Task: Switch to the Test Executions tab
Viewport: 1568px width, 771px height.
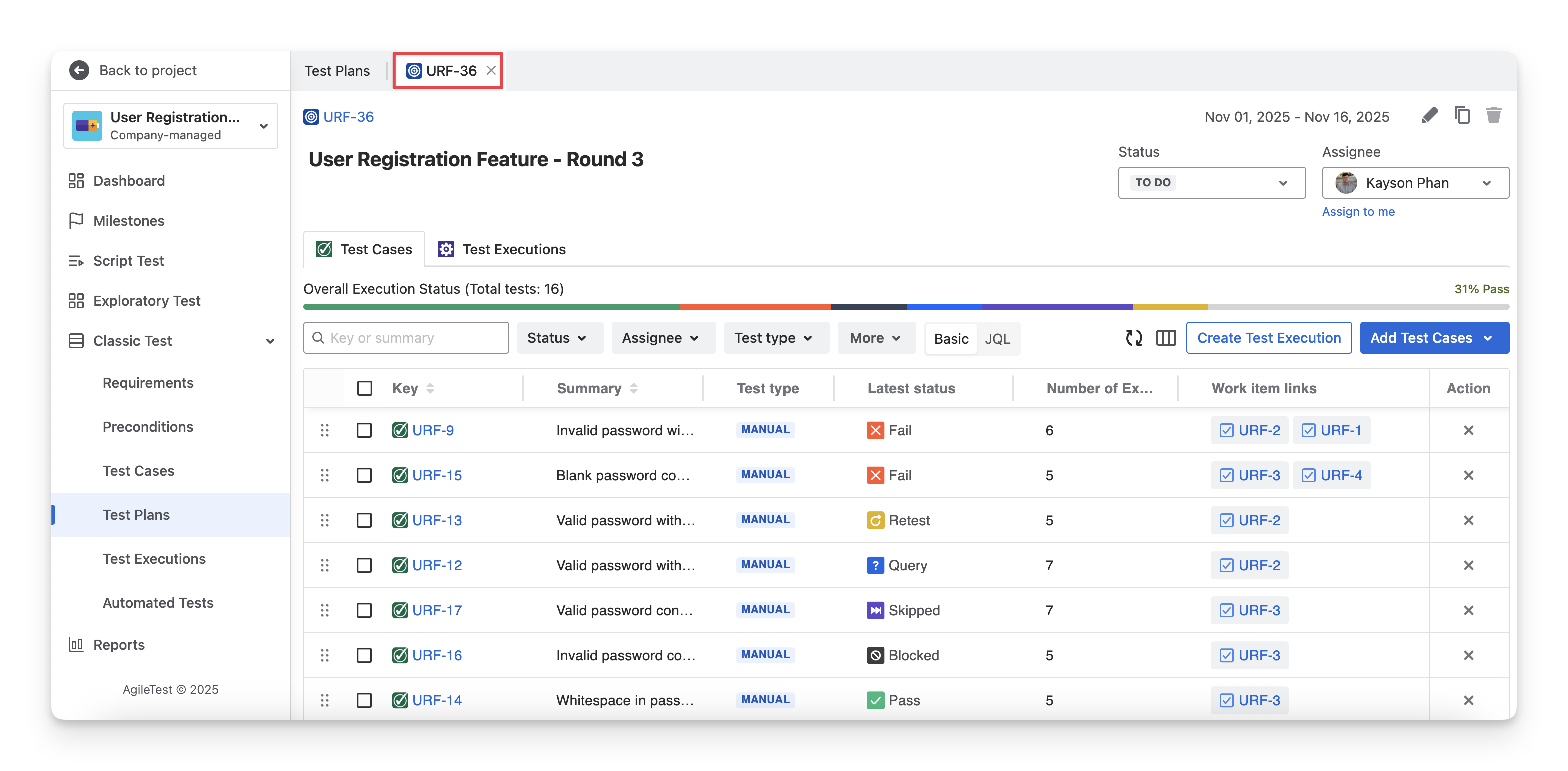Action: coord(502,249)
